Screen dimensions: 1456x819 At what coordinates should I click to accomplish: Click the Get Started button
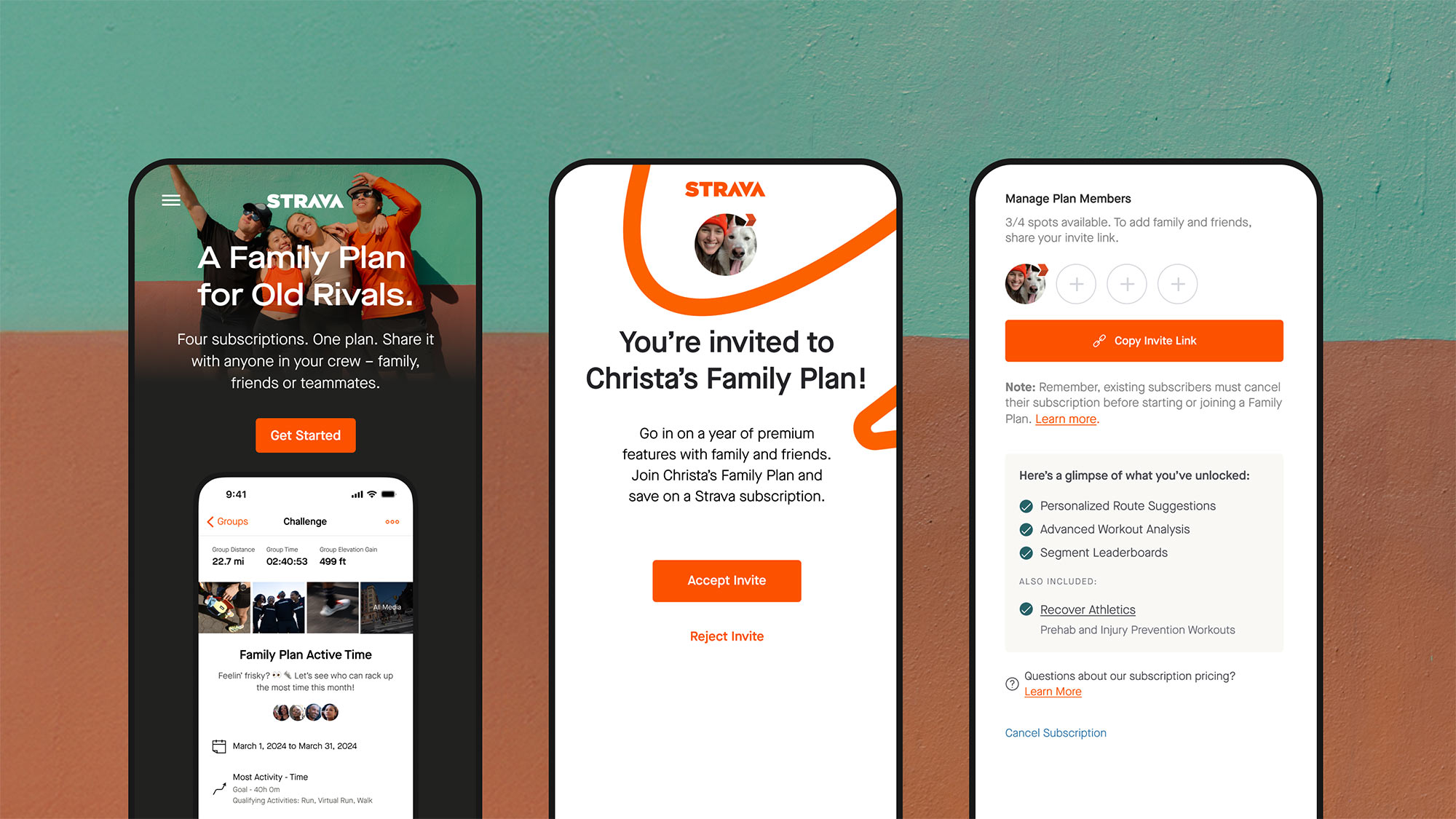pos(305,435)
